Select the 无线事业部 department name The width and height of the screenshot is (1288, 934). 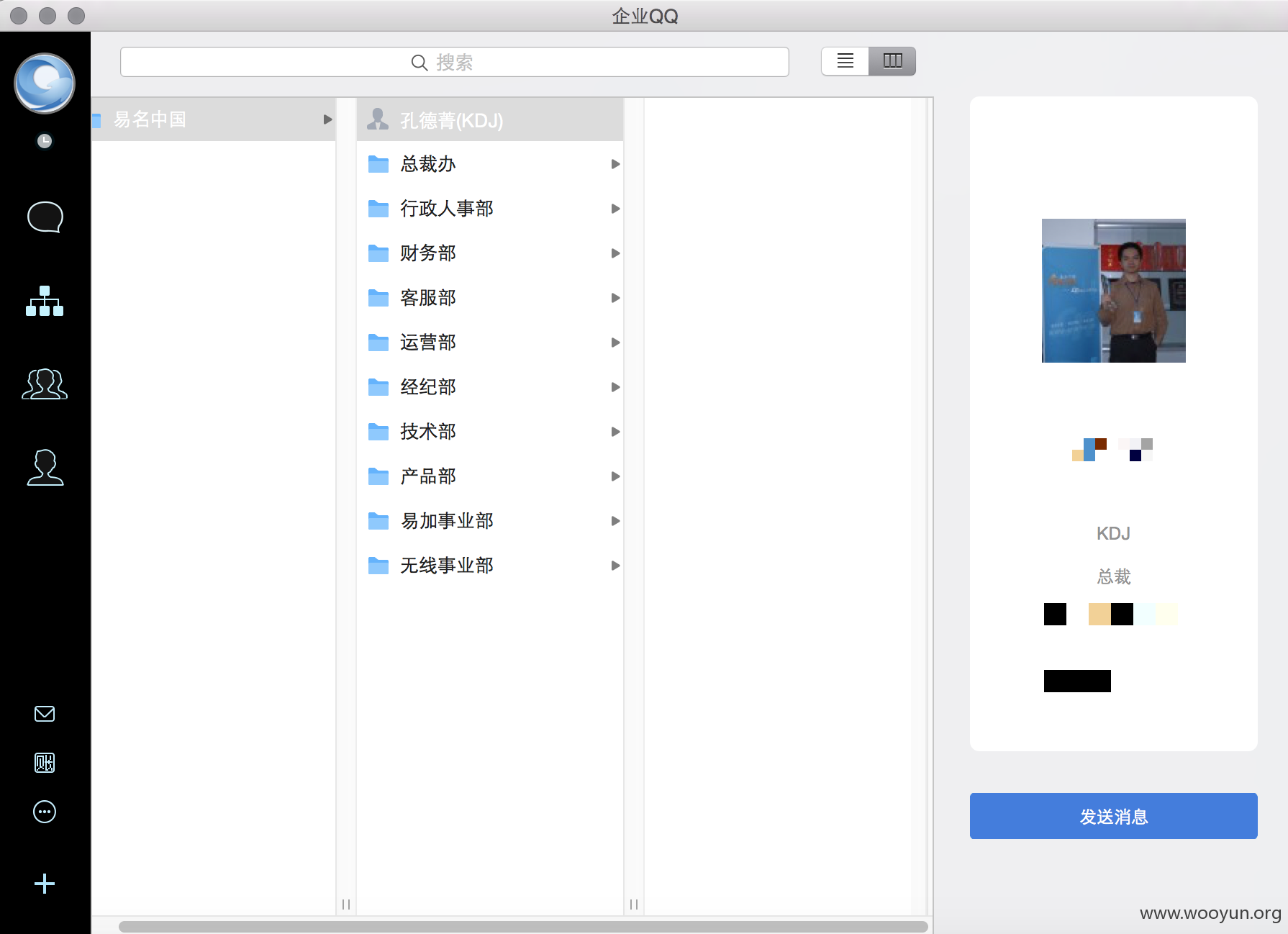pyautogui.click(x=447, y=566)
